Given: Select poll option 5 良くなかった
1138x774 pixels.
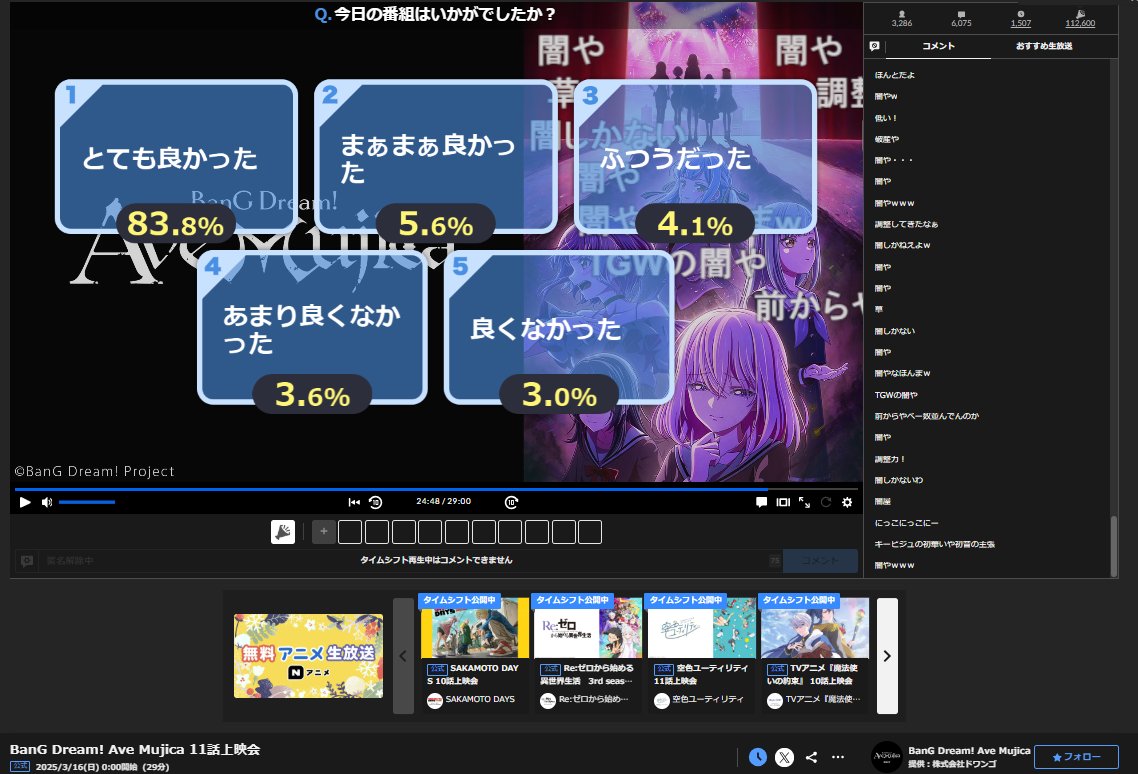Looking at the screenshot, I should (x=559, y=327).
